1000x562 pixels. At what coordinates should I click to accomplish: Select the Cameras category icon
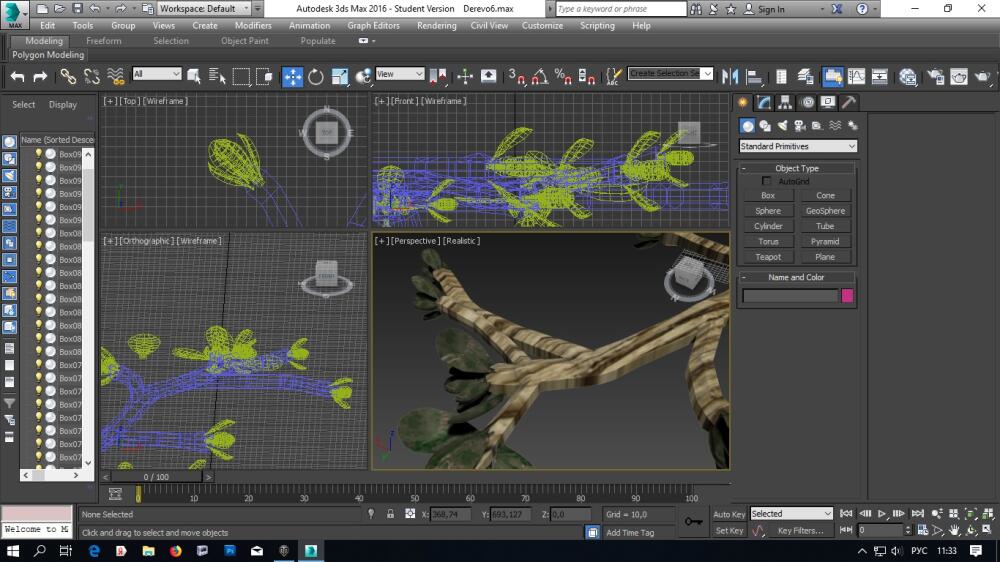(800, 126)
